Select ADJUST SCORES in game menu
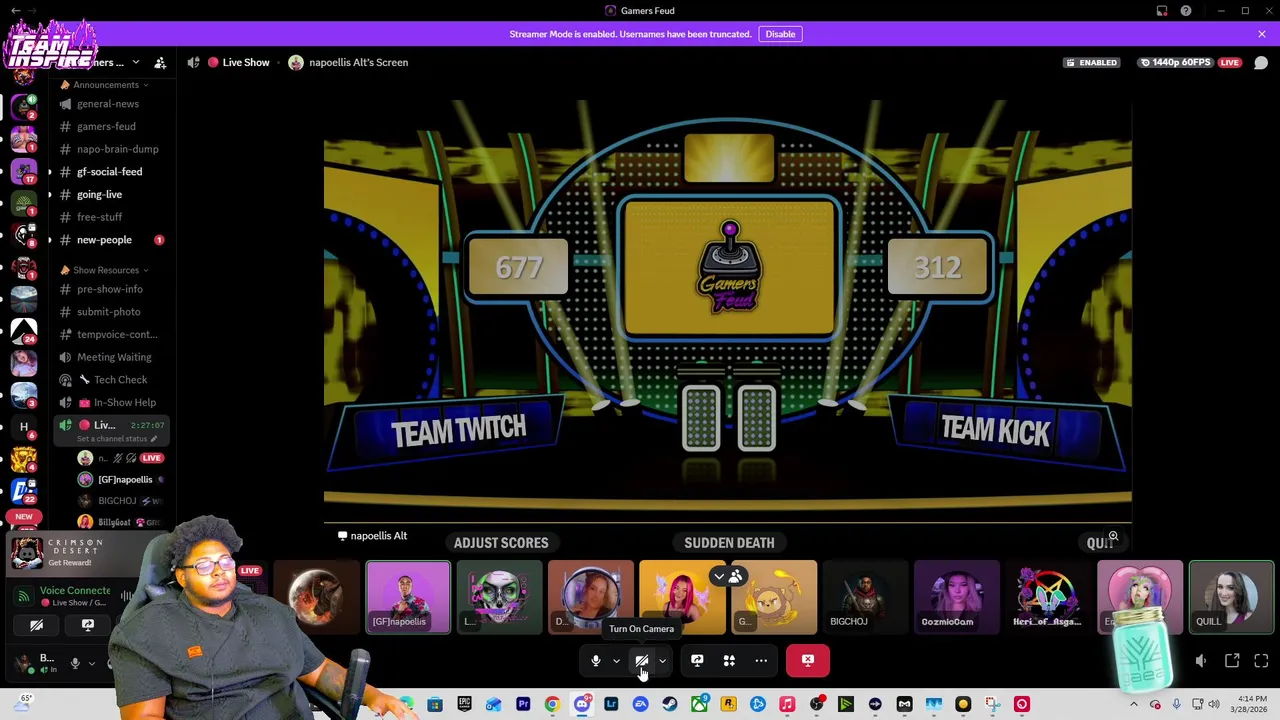This screenshot has height=720, width=1280. click(x=501, y=543)
